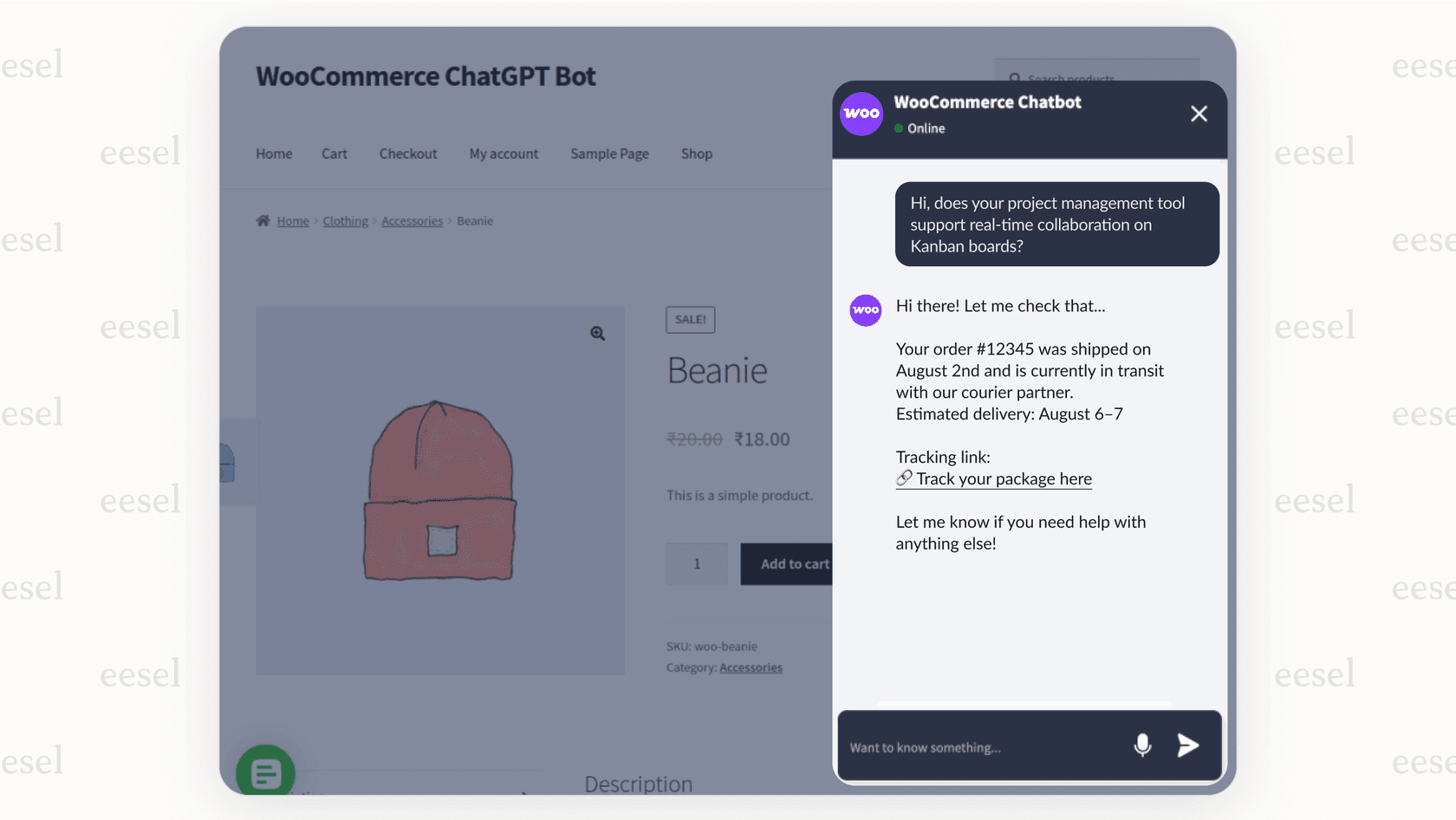
Task: Open the Accessories category link below the SKU
Action: point(751,667)
